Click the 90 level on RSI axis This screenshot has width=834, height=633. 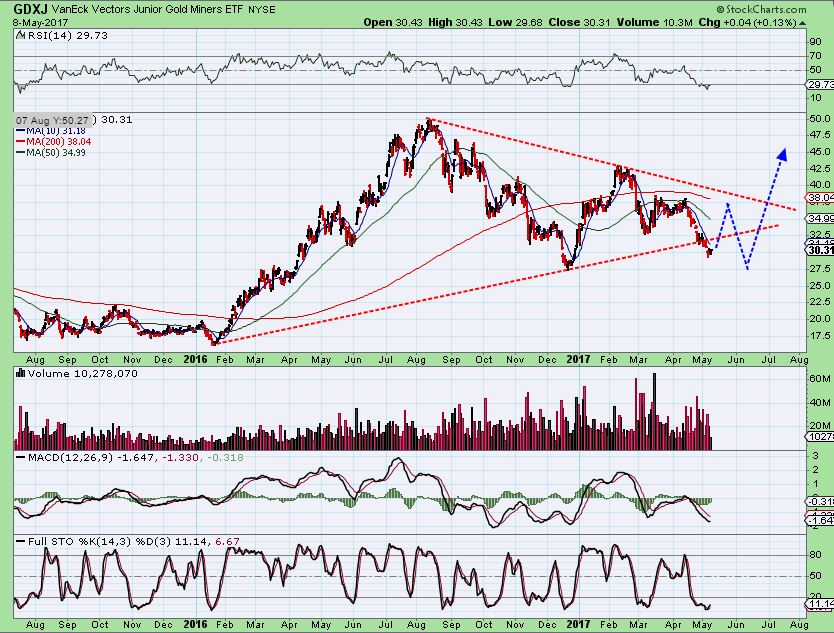point(815,42)
